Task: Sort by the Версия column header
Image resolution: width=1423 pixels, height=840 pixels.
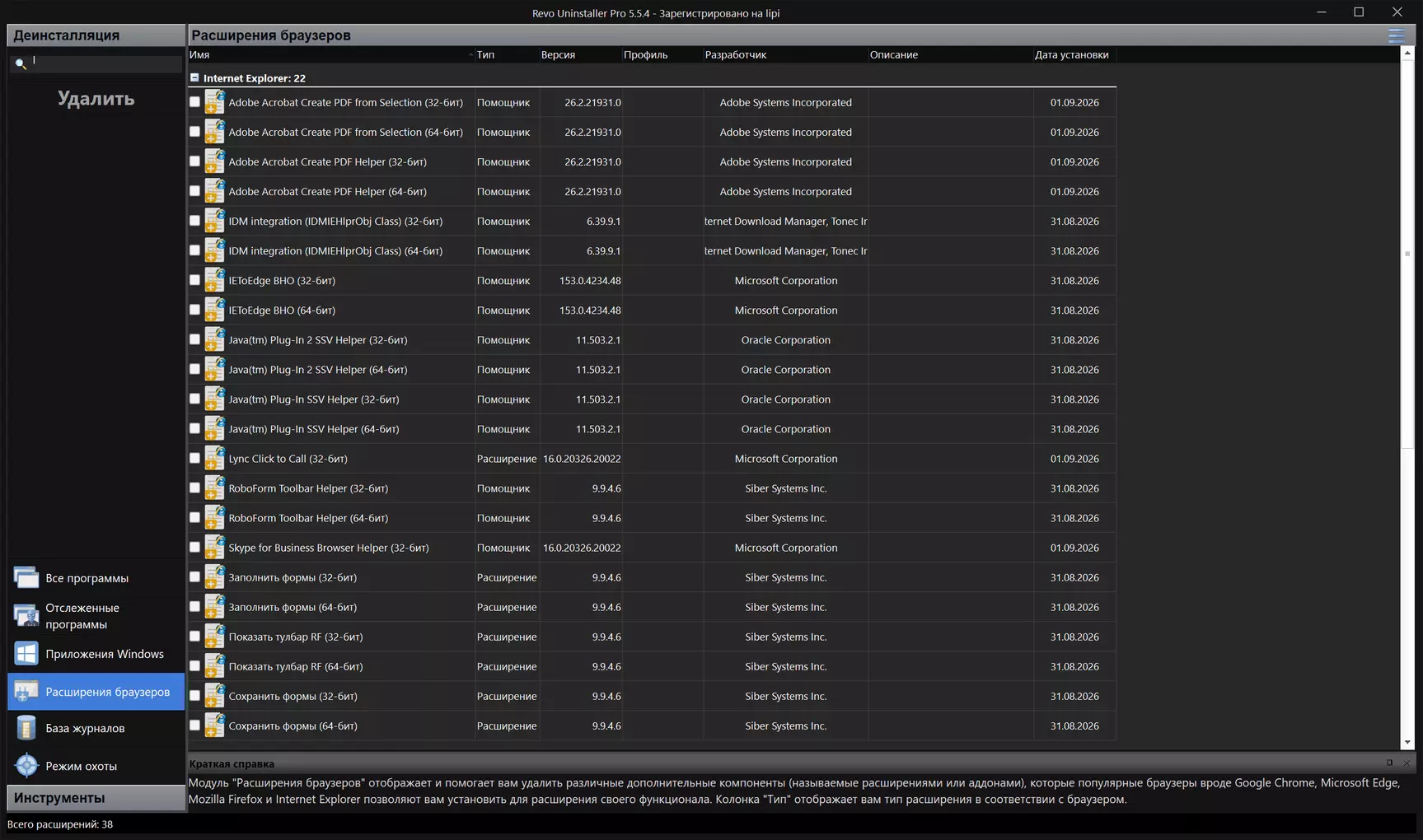Action: pyautogui.click(x=580, y=54)
